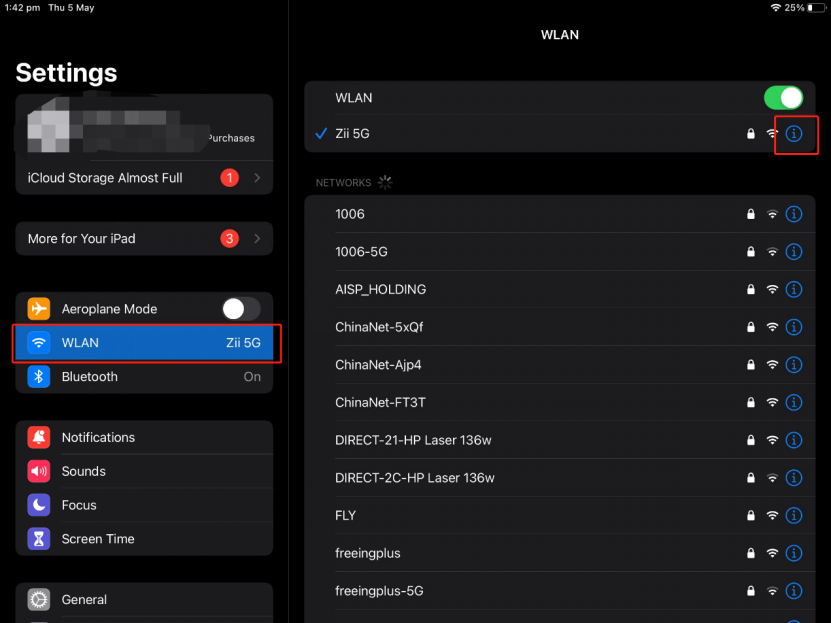831x623 pixels.
Task: Connect to DIRECT-21-HP Laser 136w
Action: (413, 440)
